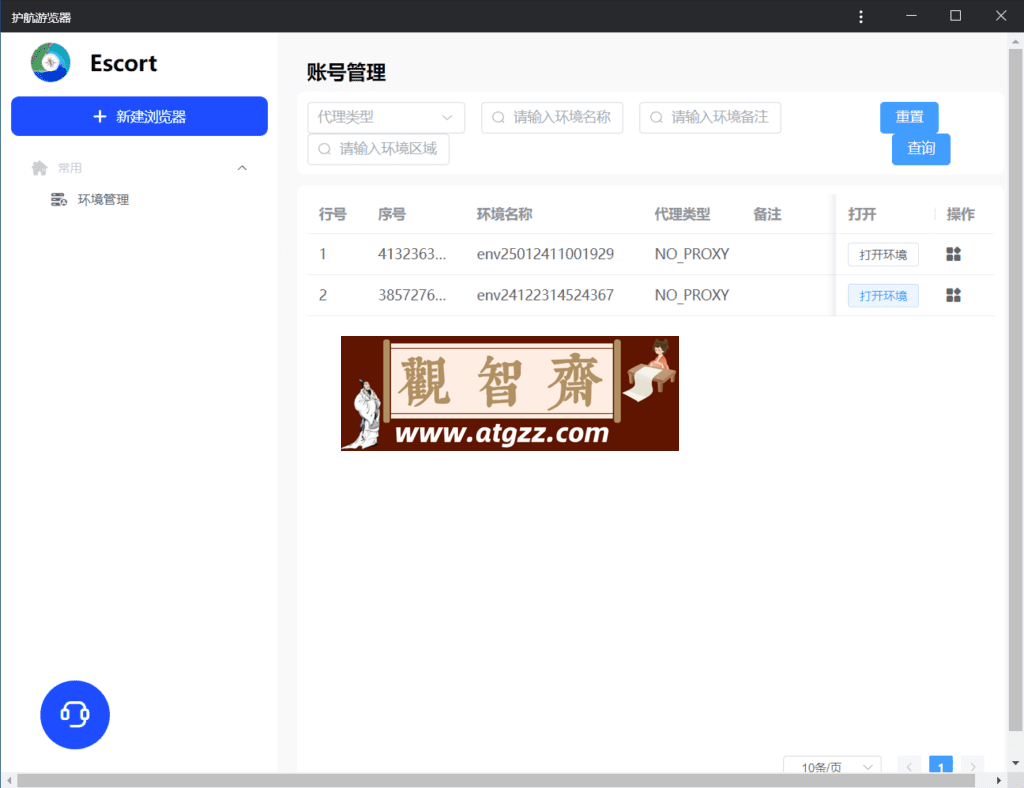Click 打开环境 for env24122314524367
This screenshot has width=1024, height=788.
coord(883,296)
